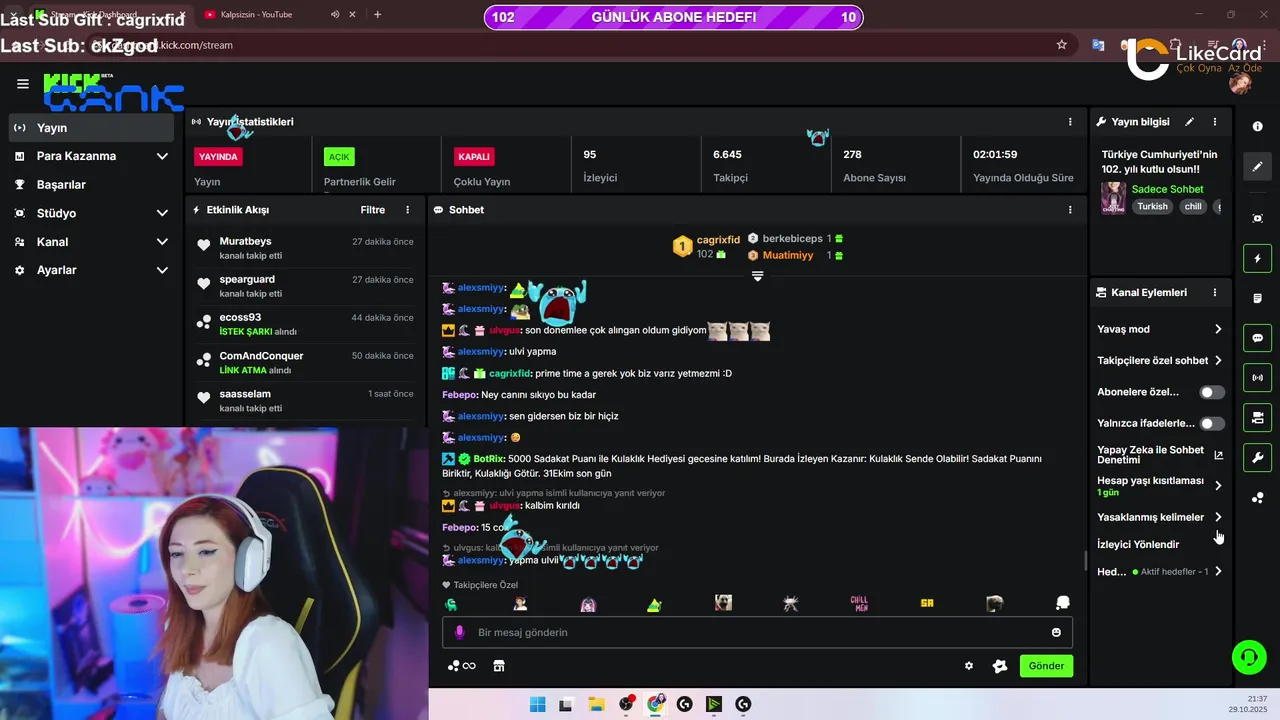Click the purple microphone icon in message box
The width and height of the screenshot is (1280, 720).
[460, 632]
